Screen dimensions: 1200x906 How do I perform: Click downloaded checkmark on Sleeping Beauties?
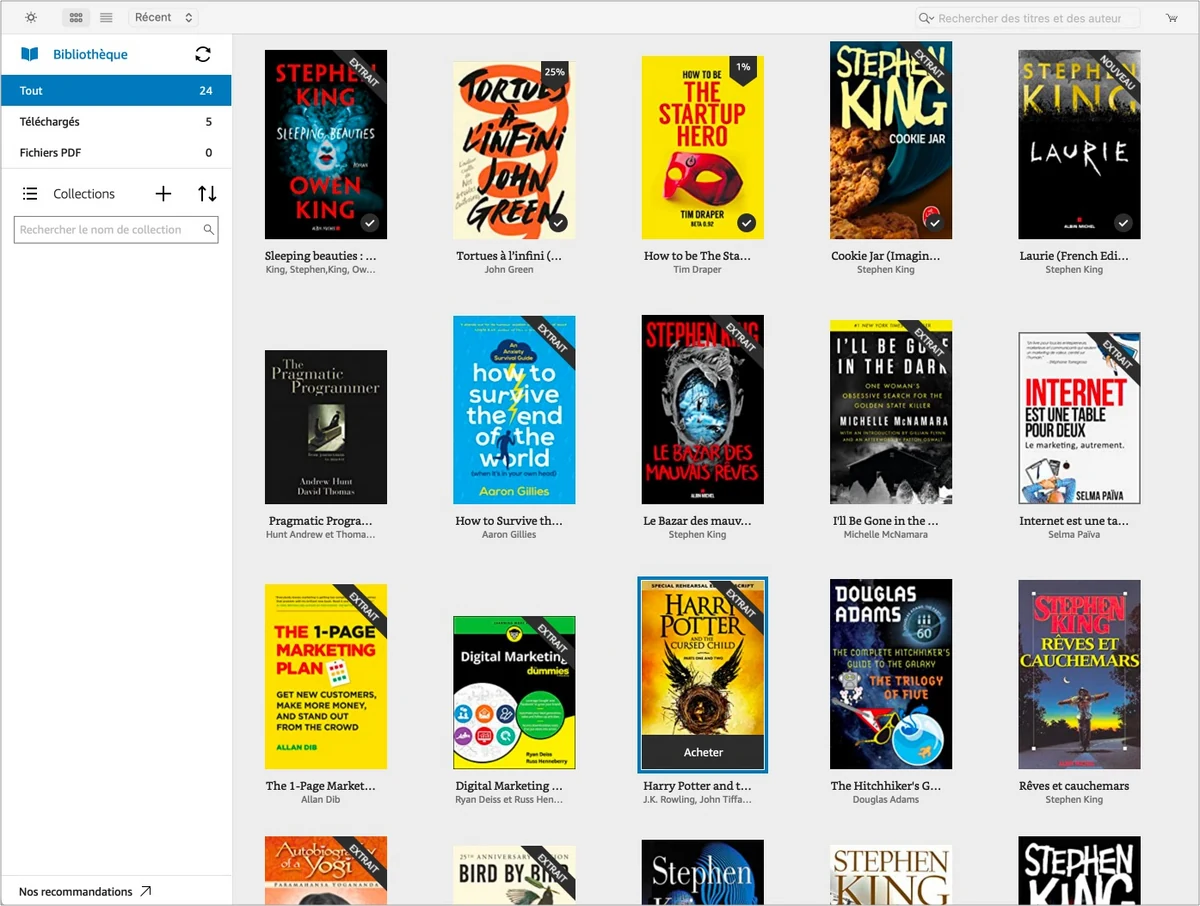pos(370,223)
